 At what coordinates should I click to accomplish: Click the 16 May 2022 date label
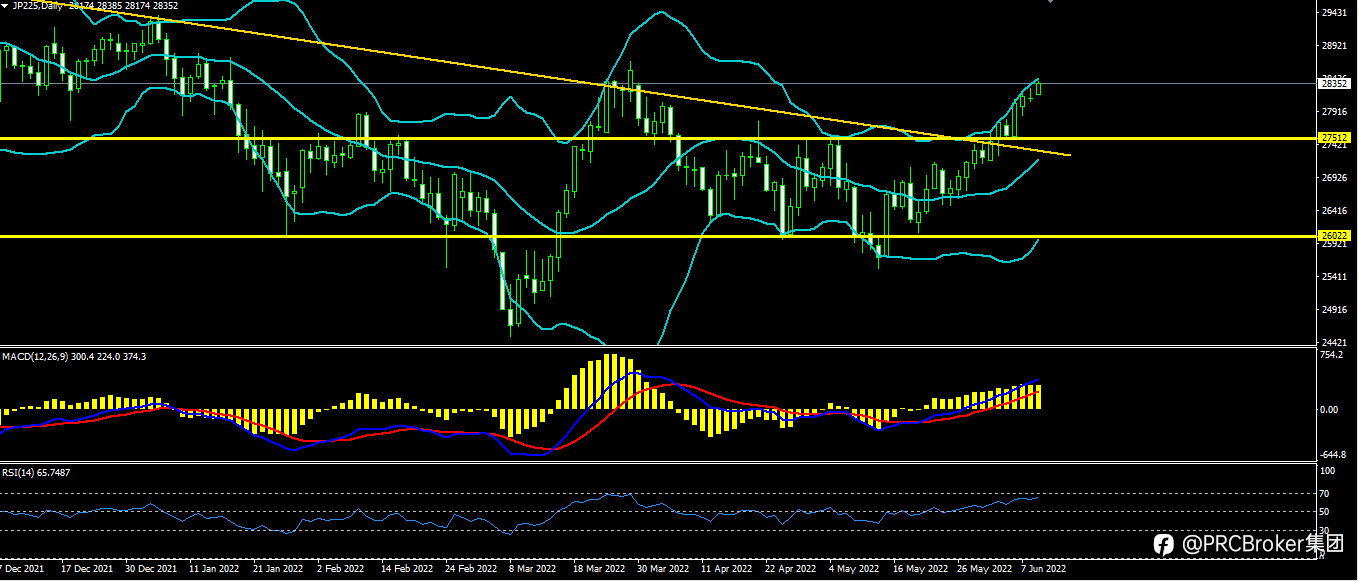[919, 568]
